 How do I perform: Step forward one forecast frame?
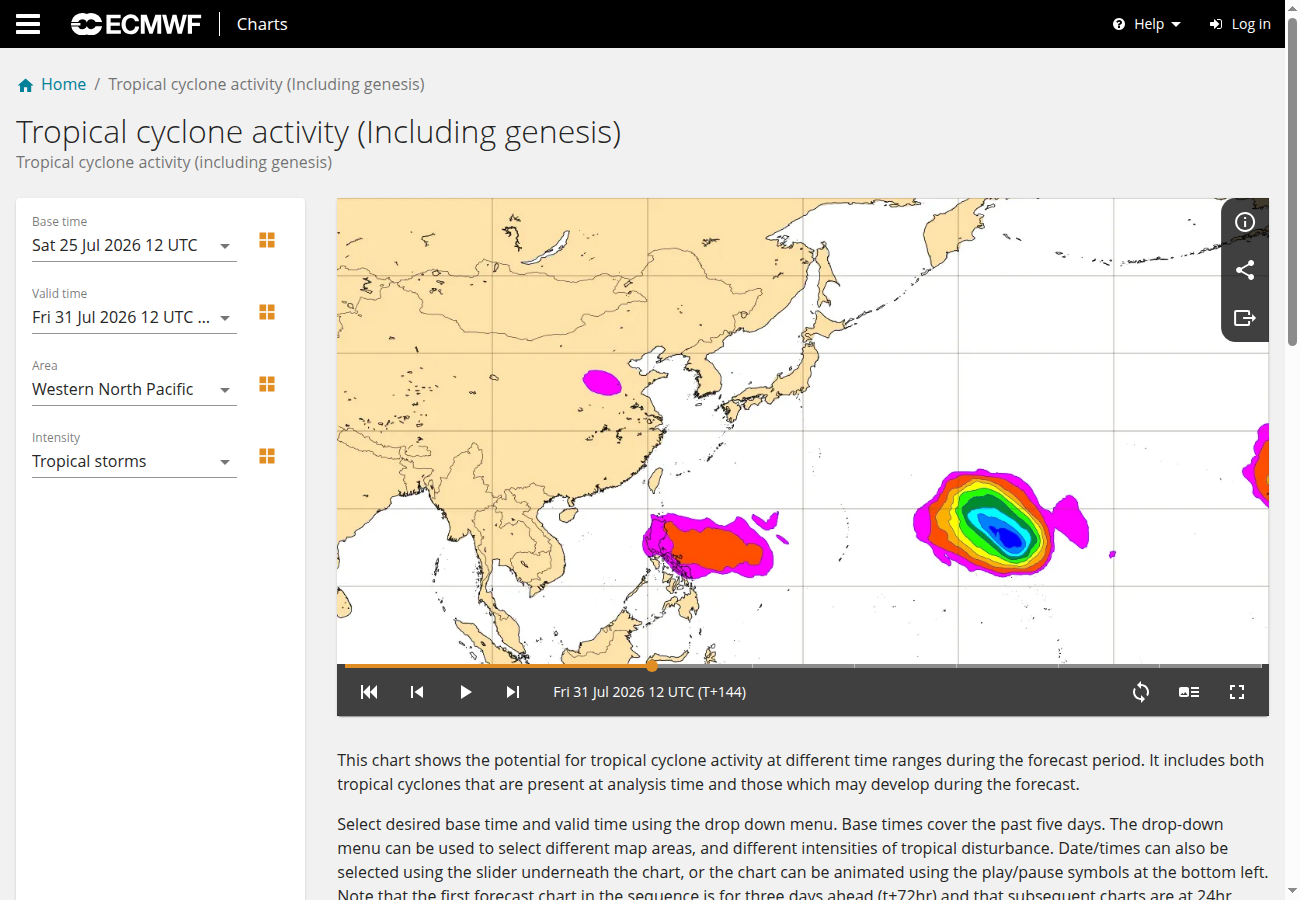(x=513, y=692)
